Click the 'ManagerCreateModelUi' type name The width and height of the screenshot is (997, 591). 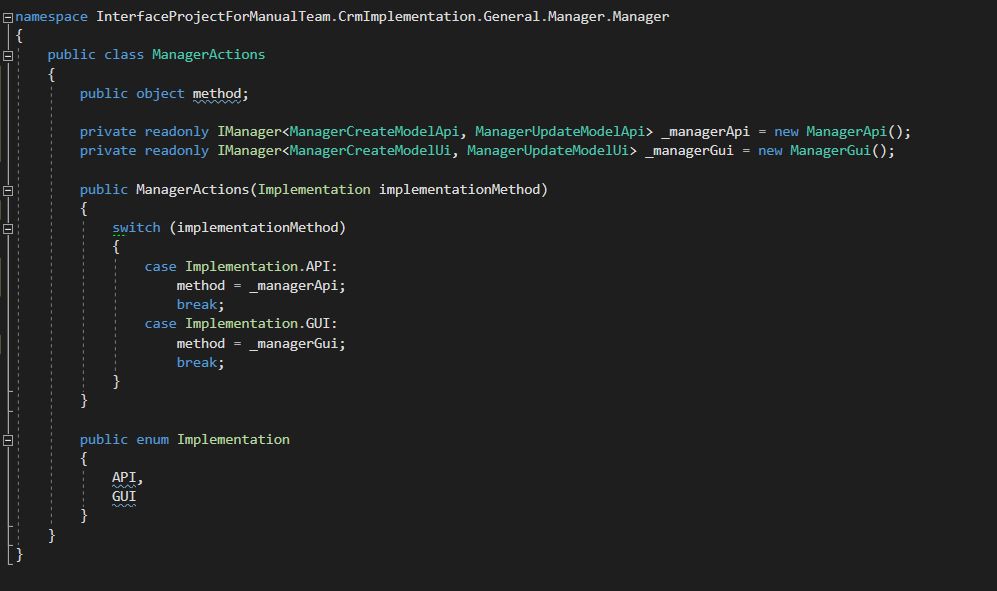(x=370, y=151)
